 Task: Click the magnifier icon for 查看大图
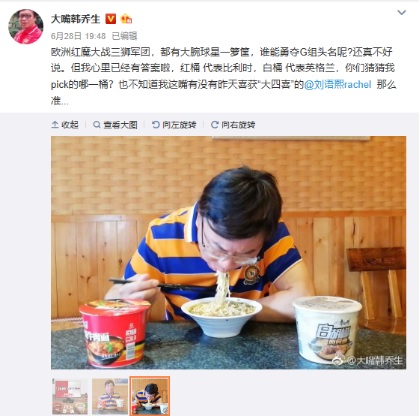coord(97,125)
